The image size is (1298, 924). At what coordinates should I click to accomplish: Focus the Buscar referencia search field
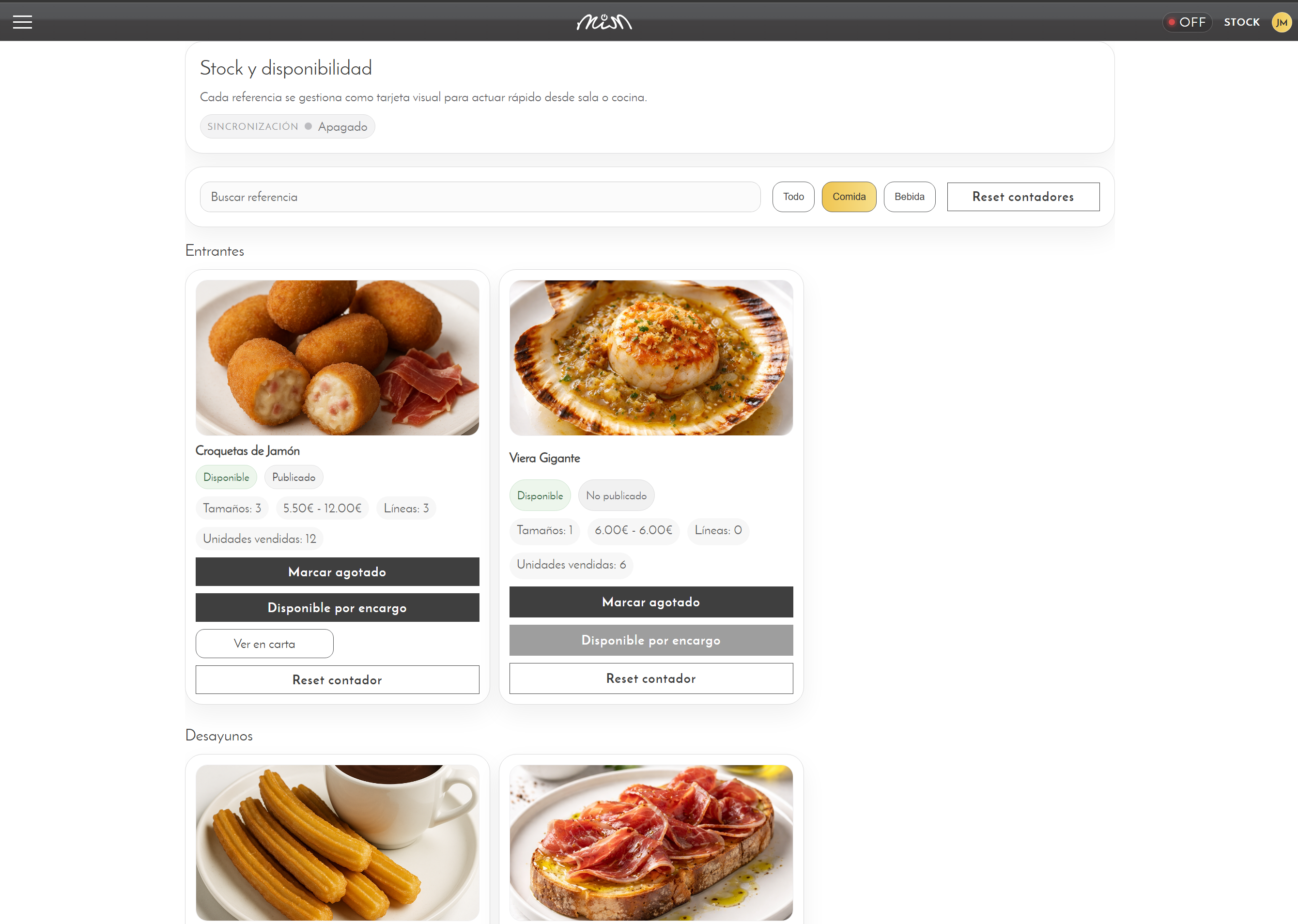point(480,197)
